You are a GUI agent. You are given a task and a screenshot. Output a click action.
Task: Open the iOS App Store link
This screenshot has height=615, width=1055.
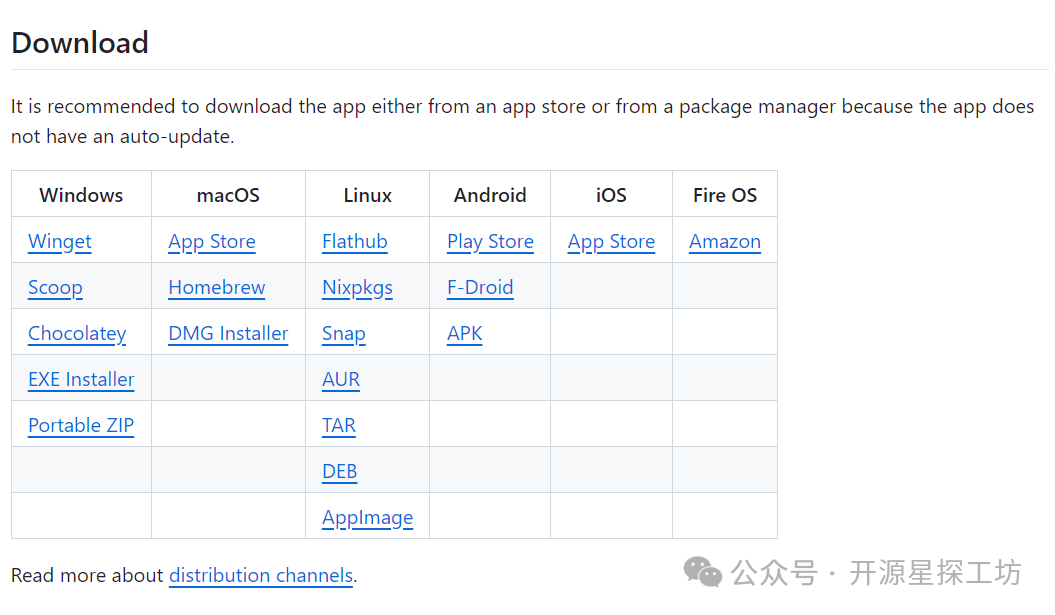click(612, 242)
